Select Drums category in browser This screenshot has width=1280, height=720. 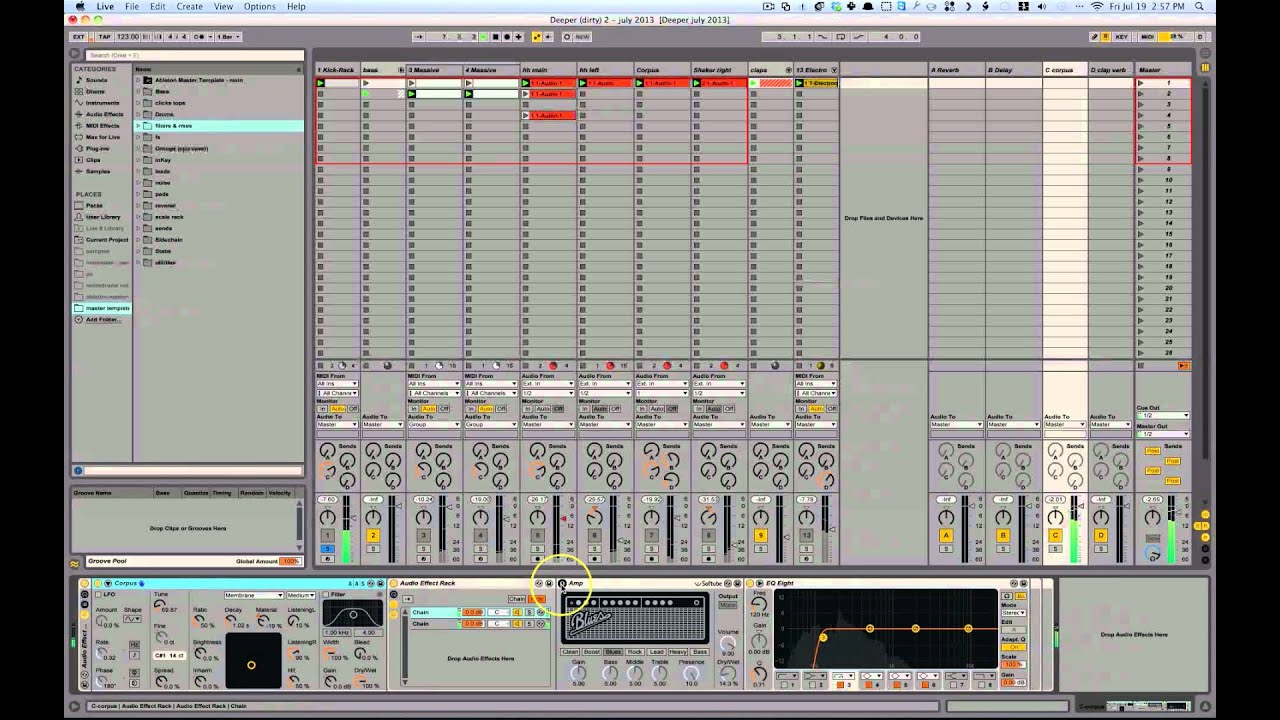[x=95, y=91]
